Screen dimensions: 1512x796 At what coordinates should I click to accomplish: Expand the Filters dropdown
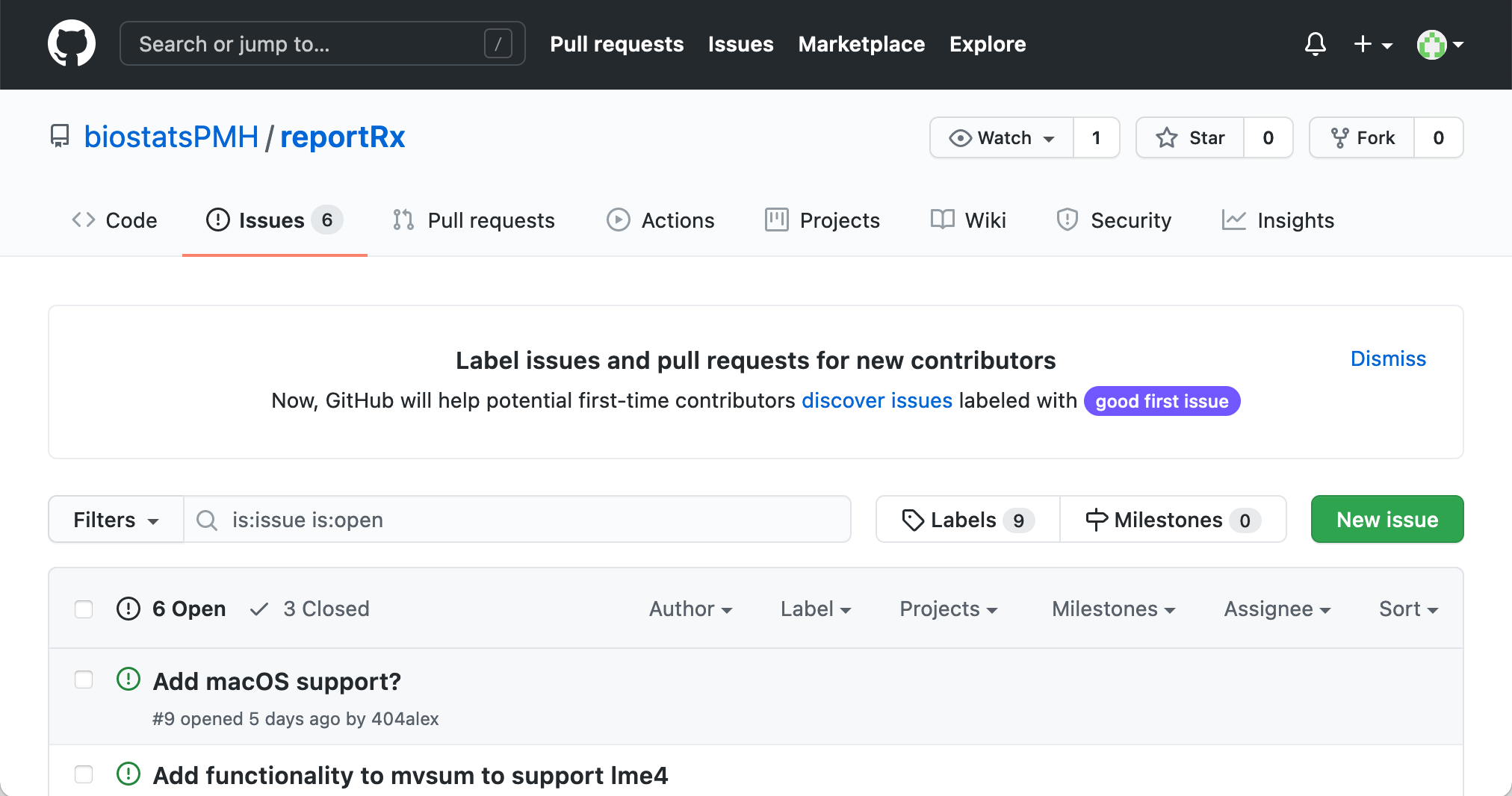(x=116, y=520)
